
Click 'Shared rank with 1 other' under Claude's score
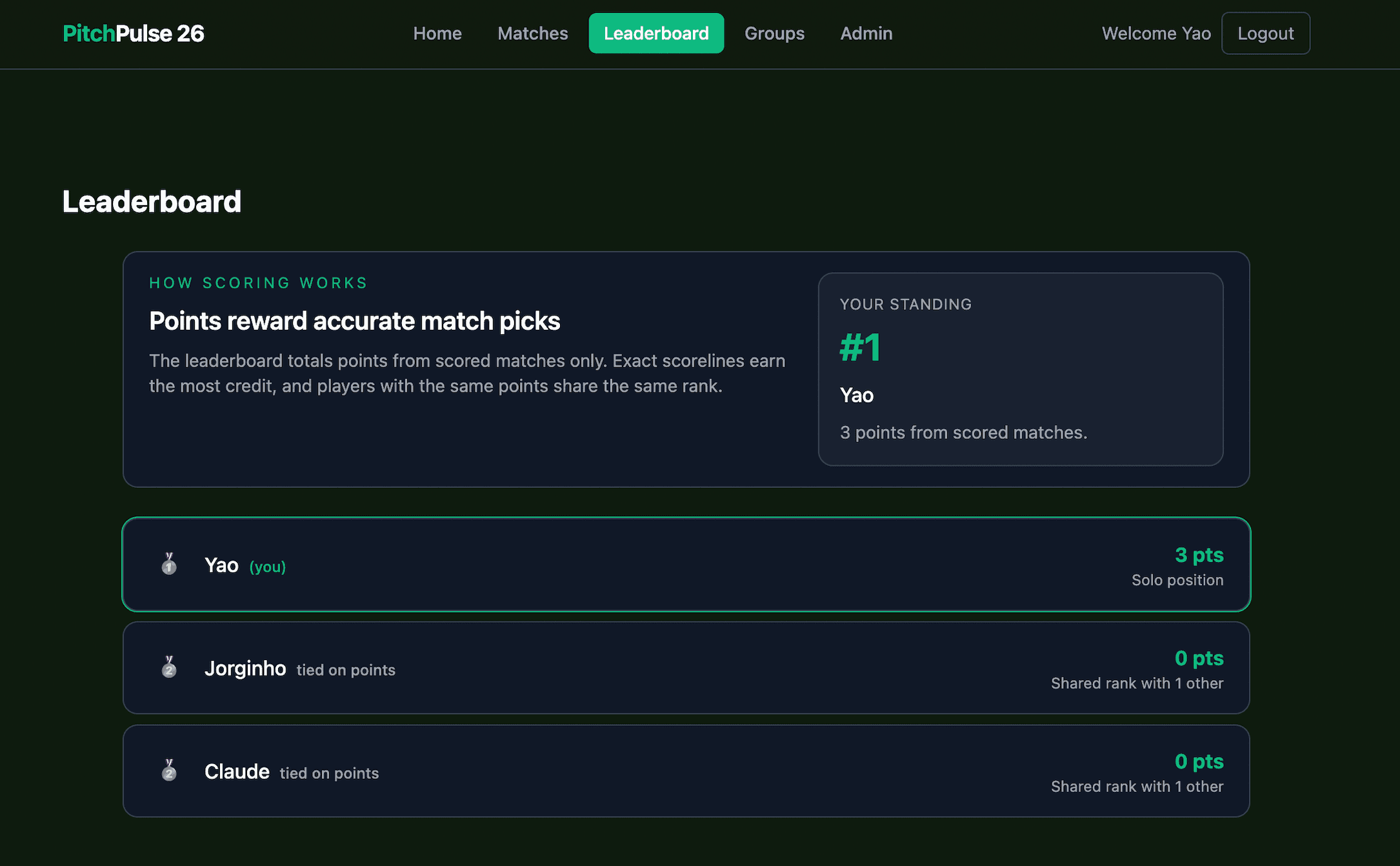coord(1137,787)
